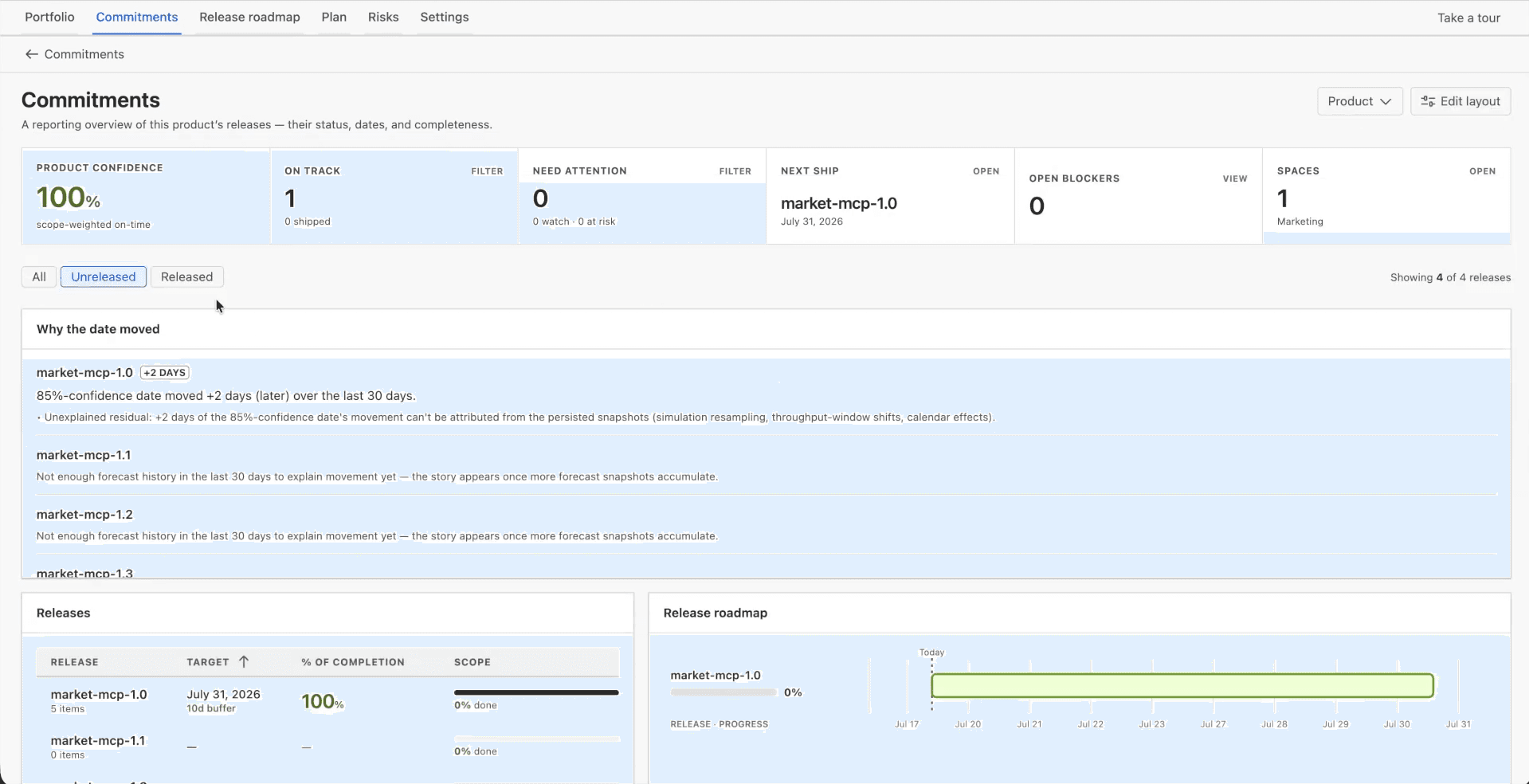This screenshot has height=784, width=1529.
Task: Toggle the Unreleased filter
Action: [x=104, y=276]
